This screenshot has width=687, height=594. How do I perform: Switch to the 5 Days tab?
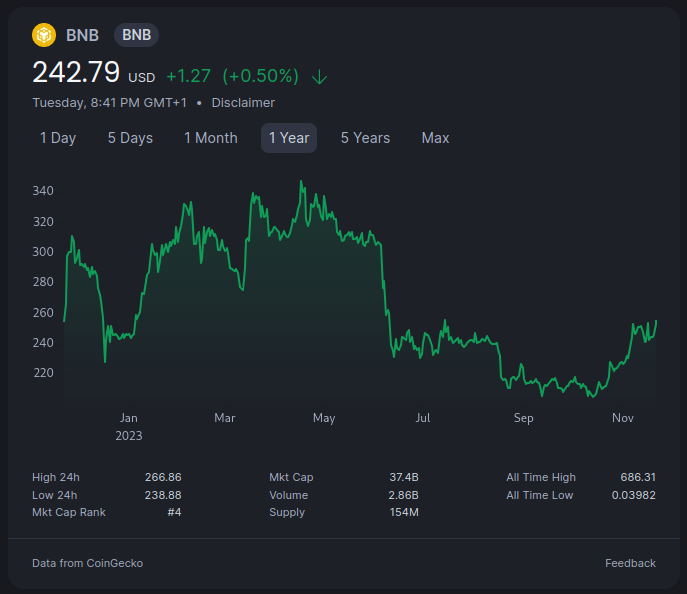tap(130, 138)
